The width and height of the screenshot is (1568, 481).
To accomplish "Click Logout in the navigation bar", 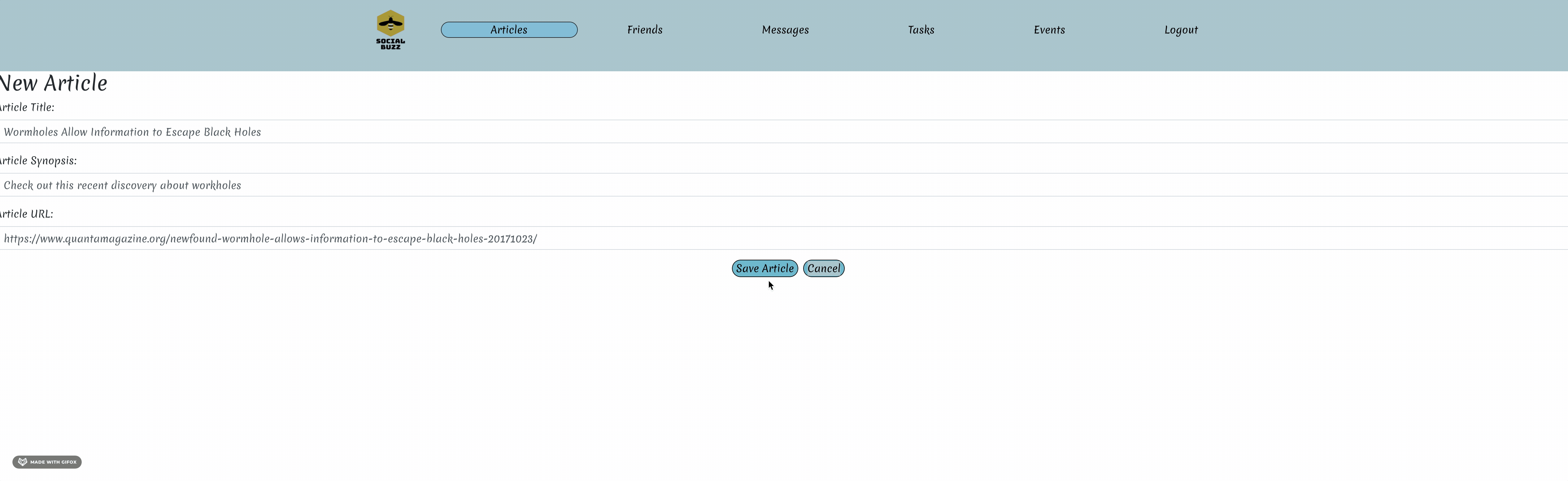I will tap(1180, 29).
